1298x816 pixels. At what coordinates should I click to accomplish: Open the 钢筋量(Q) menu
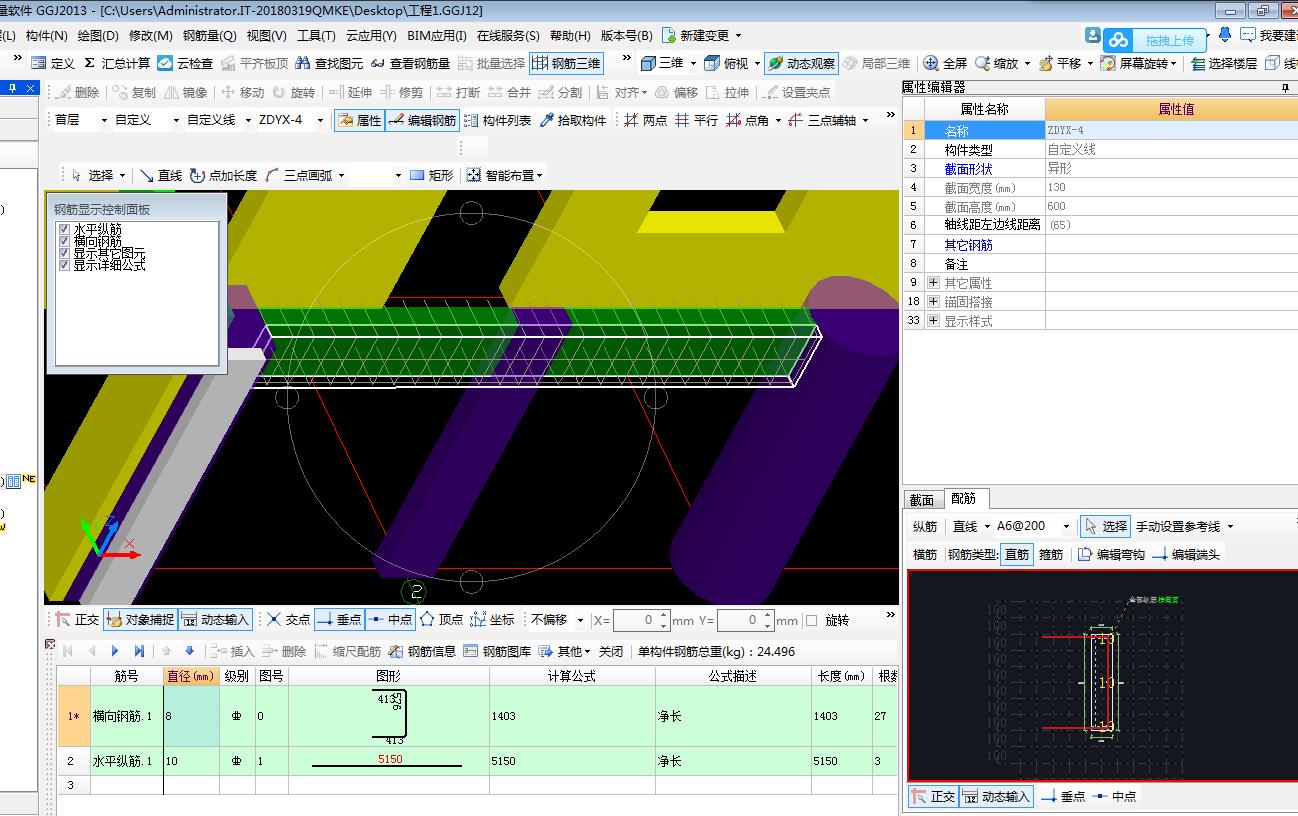coord(209,36)
